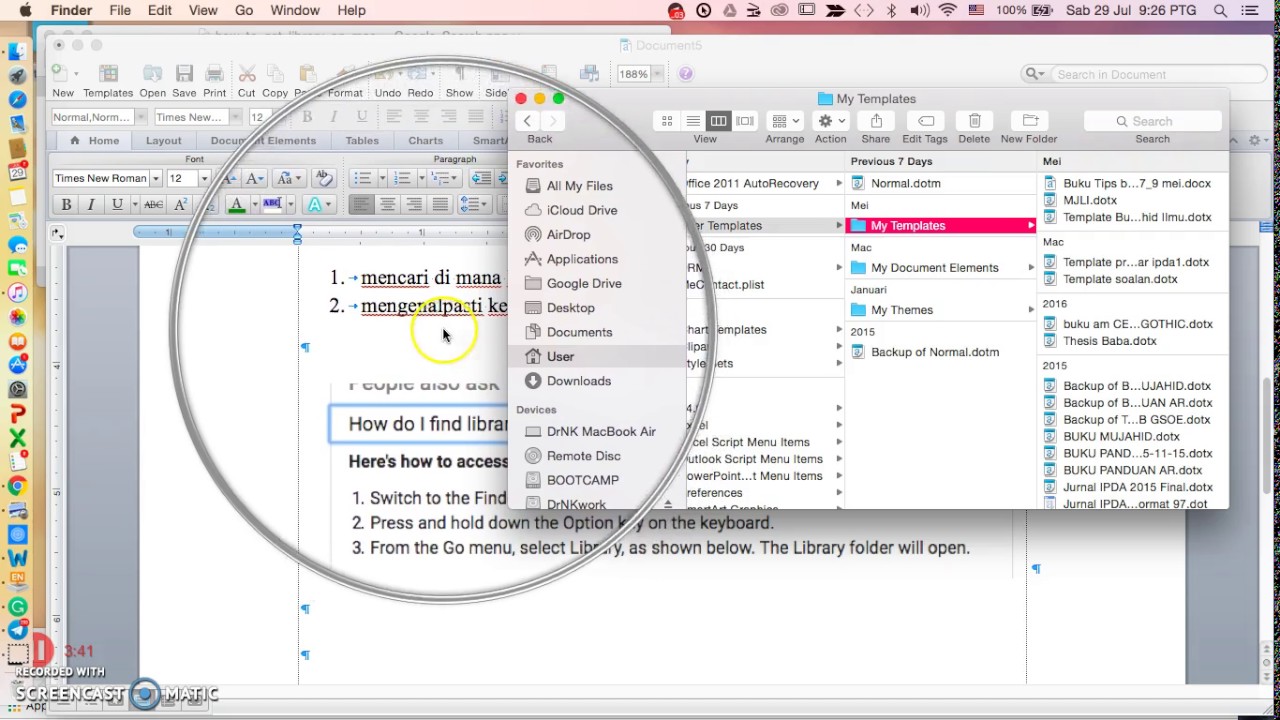Viewport: 1280px width, 720px height.
Task: Click the Cut scissors icon
Action: [x=246, y=74]
